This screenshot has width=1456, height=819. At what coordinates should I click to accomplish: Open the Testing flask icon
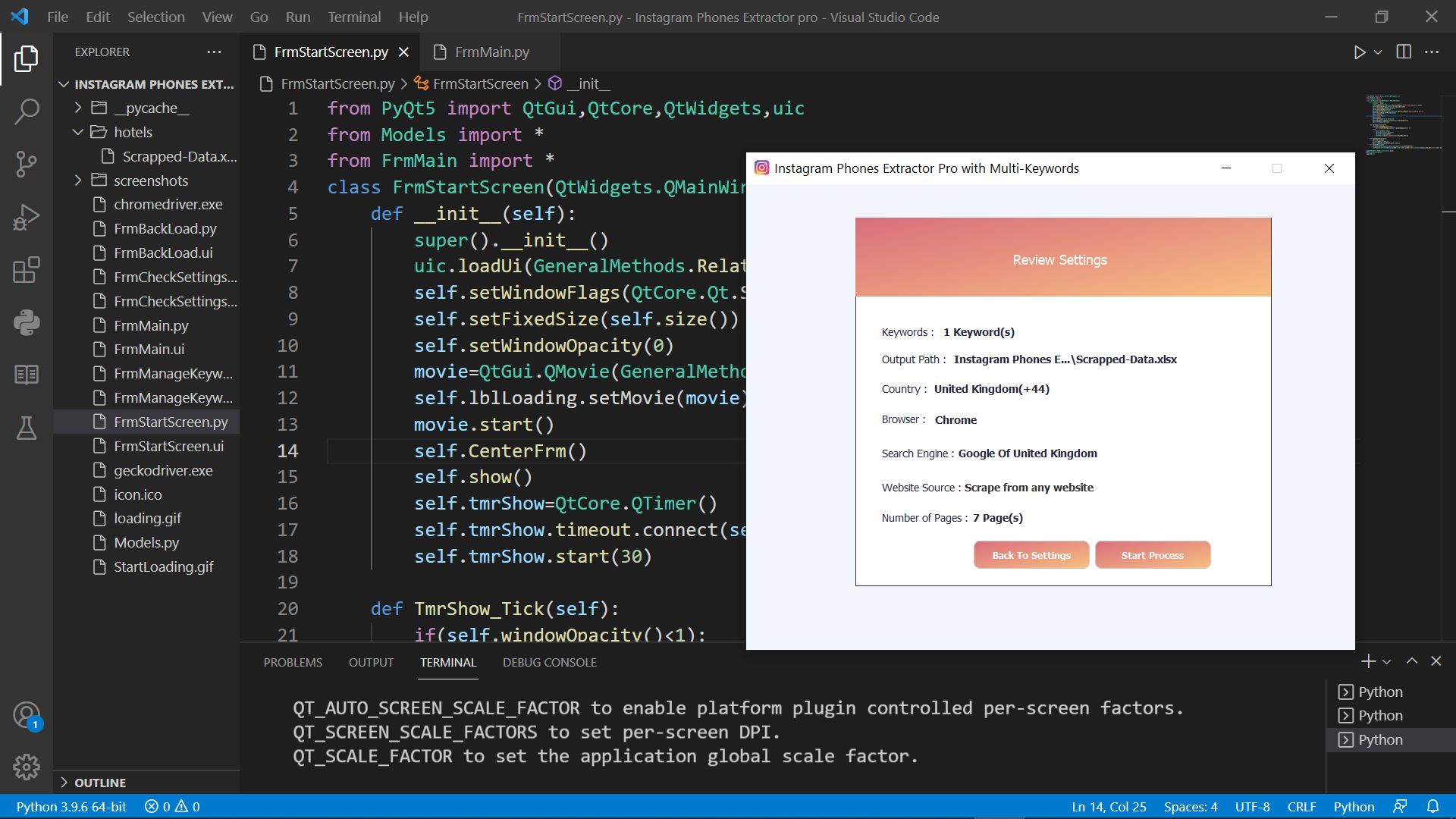[27, 428]
